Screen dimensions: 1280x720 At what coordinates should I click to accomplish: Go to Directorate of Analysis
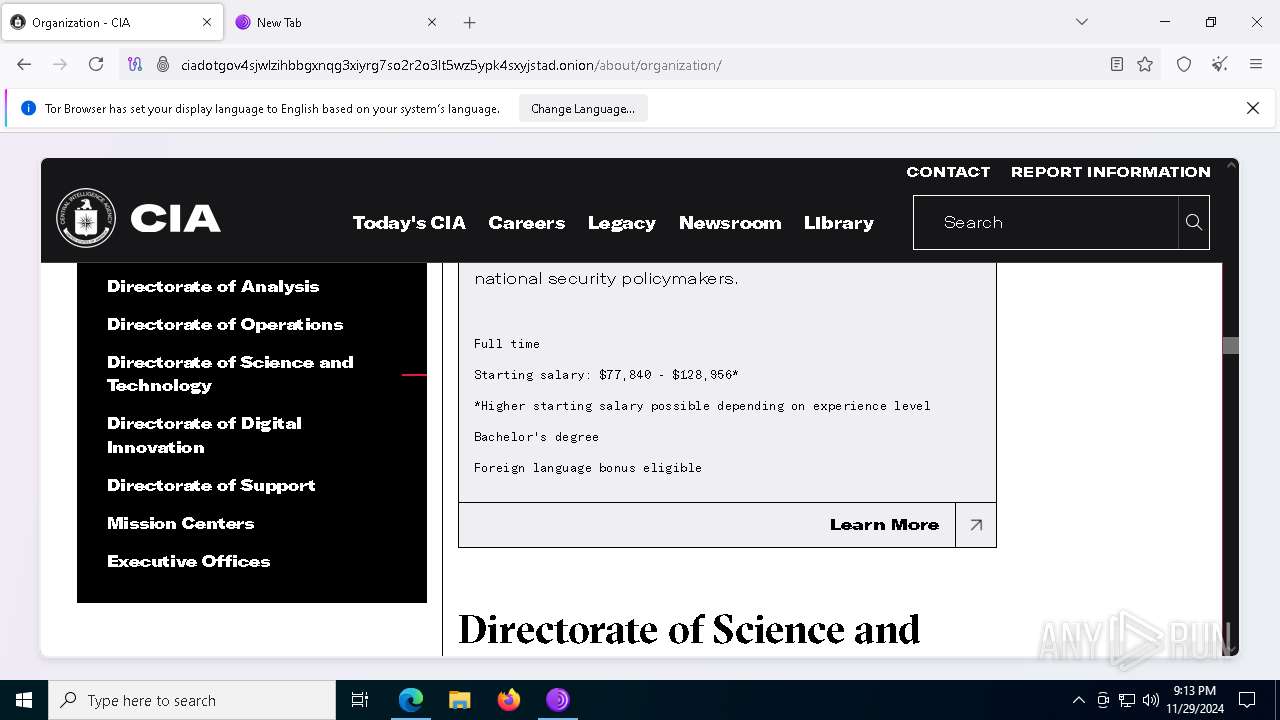pyautogui.click(x=213, y=286)
